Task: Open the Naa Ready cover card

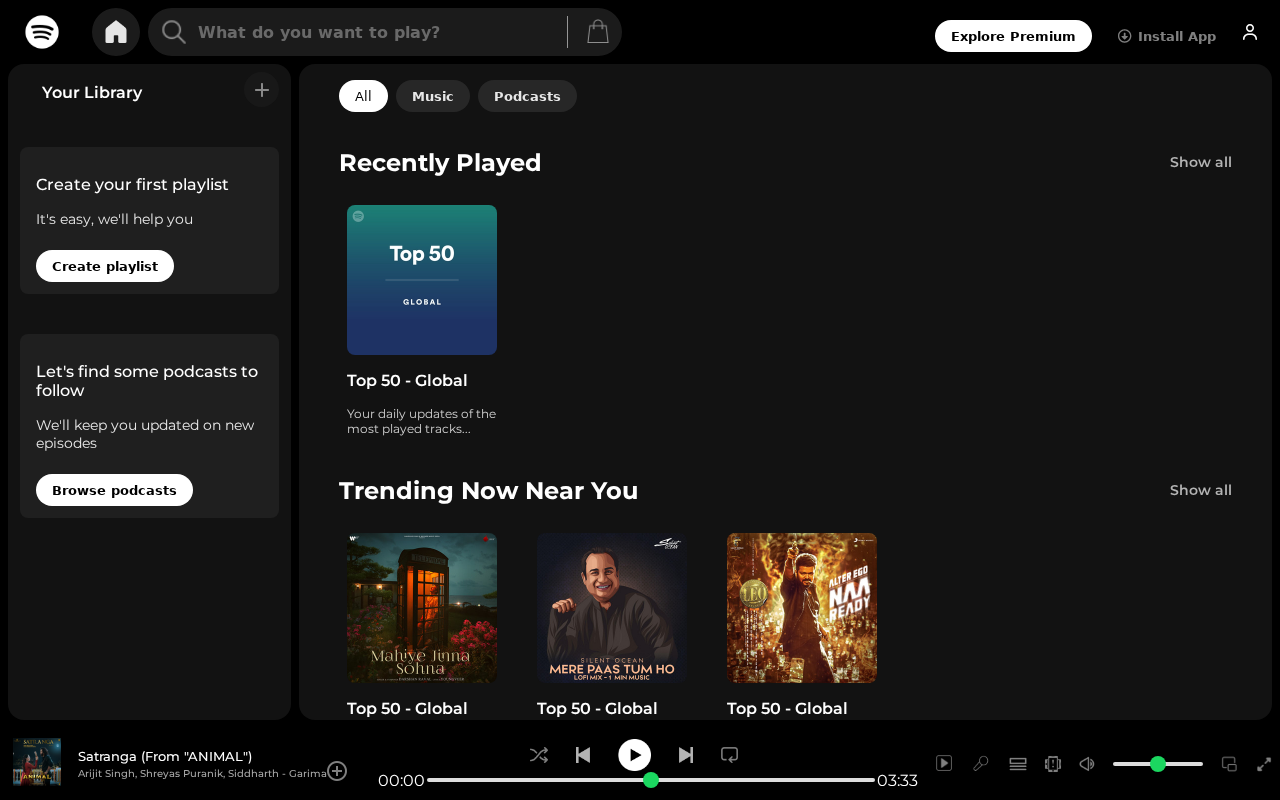Action: (x=802, y=608)
